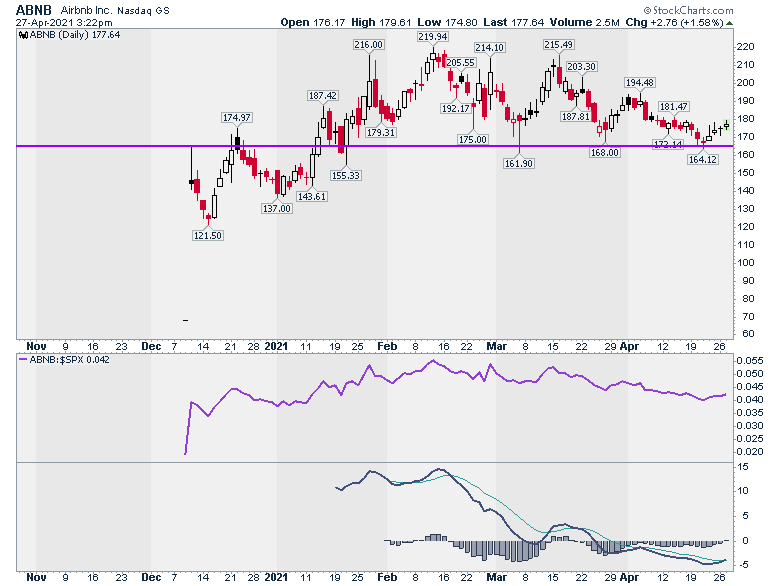This screenshot has height=586, width=780.
Task: Click the 214.10 high price label
Action: coord(489,48)
